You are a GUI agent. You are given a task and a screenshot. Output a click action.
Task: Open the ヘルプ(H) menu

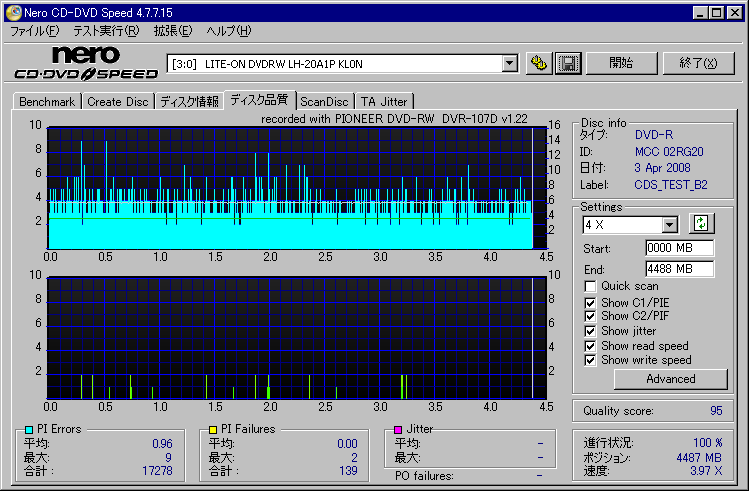coord(228,31)
